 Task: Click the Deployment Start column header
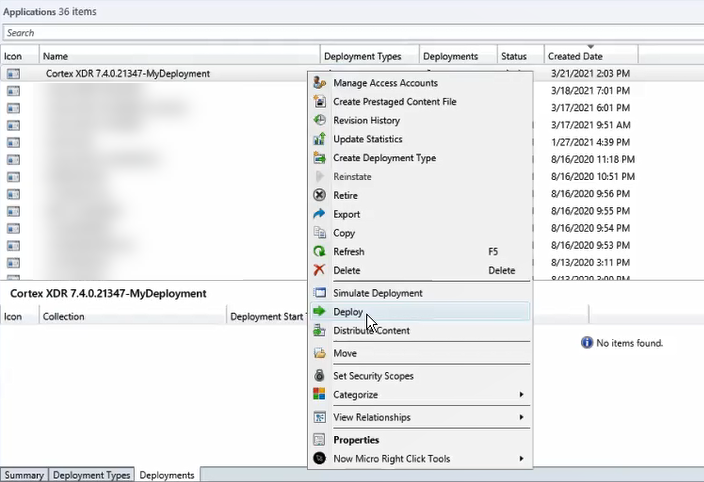click(x=267, y=316)
